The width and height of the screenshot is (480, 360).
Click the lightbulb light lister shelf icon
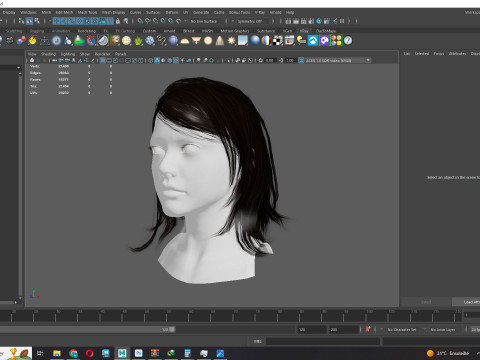pyautogui.click(x=301, y=41)
